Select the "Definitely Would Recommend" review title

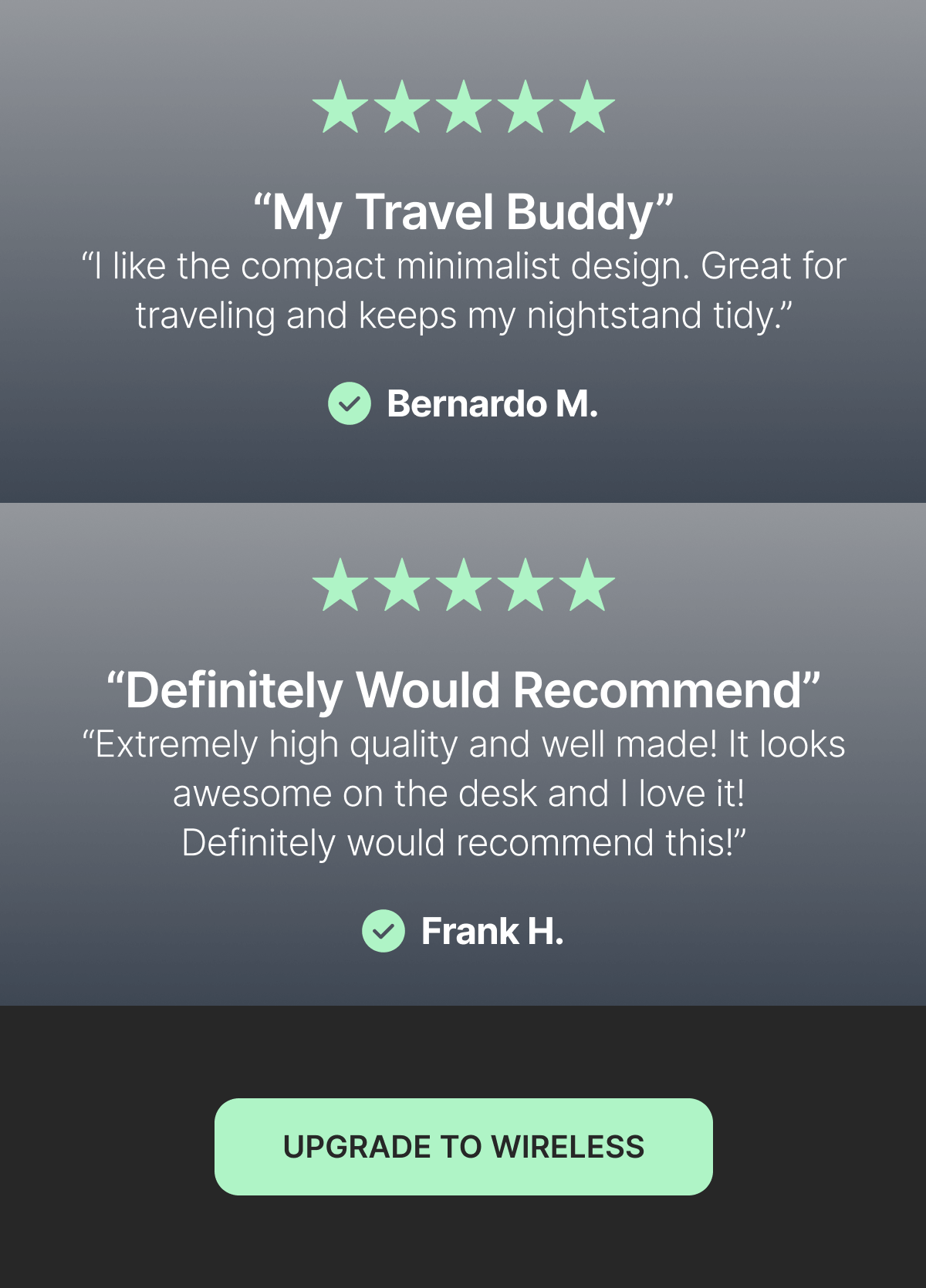pyautogui.click(x=463, y=690)
